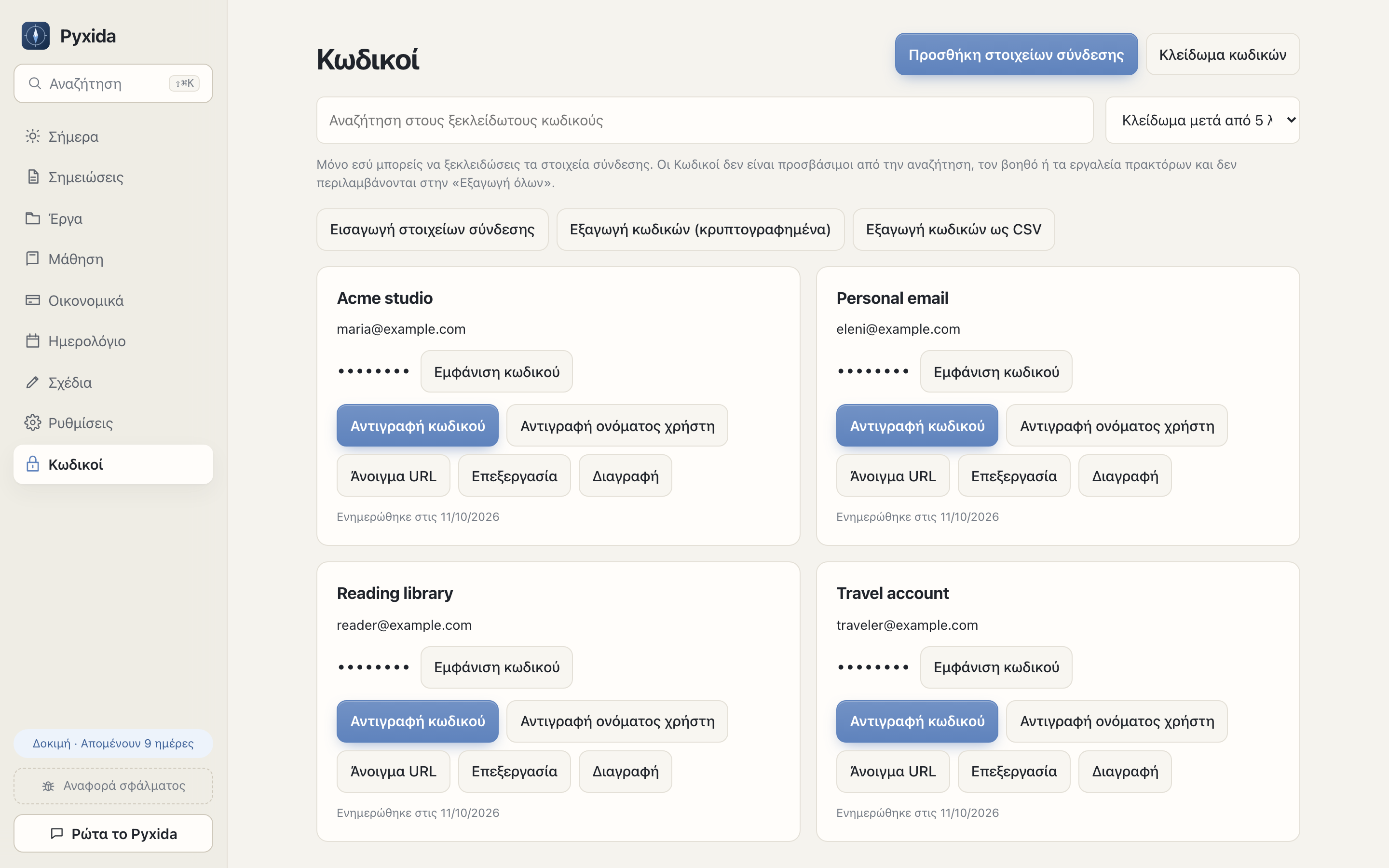Click the Pyxida compass logo icon
1389x868 pixels.
tap(36, 36)
